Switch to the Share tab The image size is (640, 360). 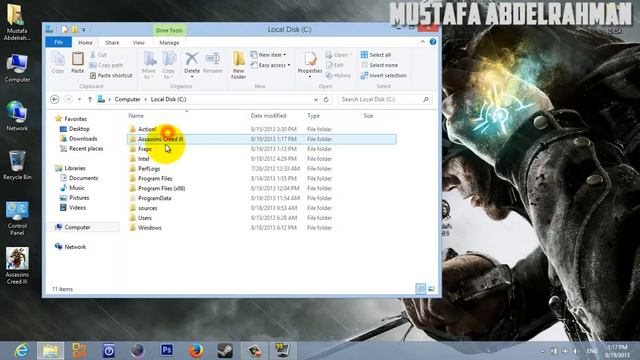click(112, 42)
